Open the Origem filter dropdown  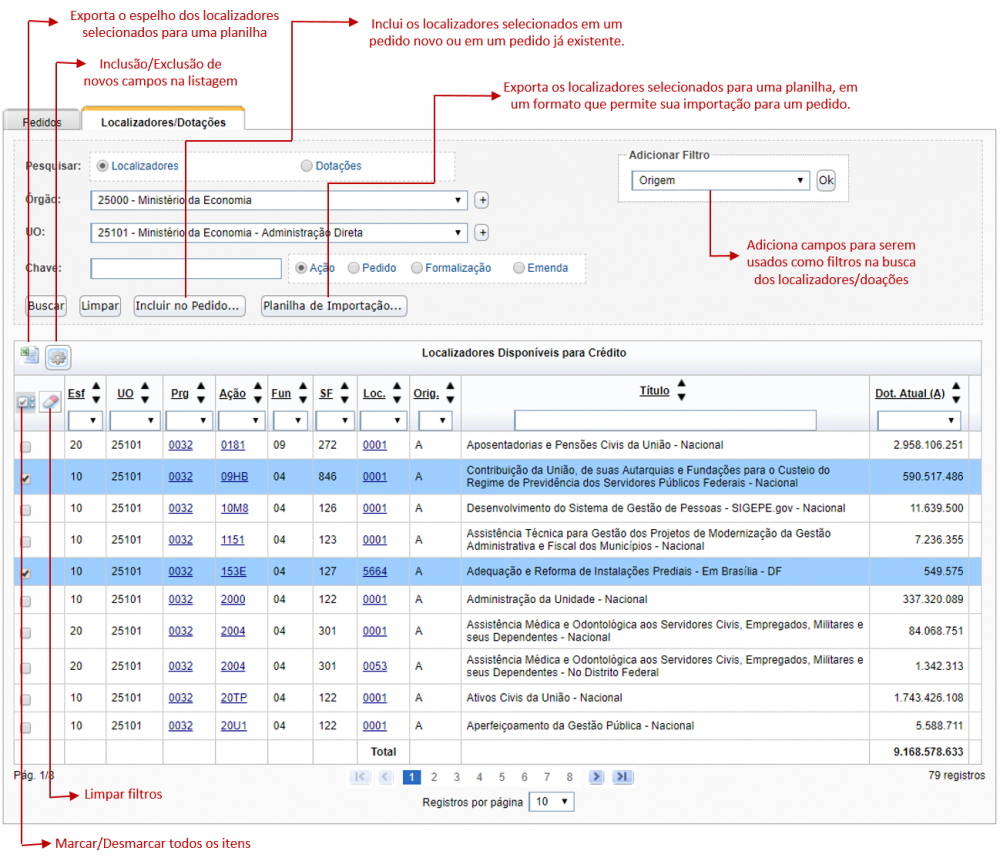click(x=720, y=180)
